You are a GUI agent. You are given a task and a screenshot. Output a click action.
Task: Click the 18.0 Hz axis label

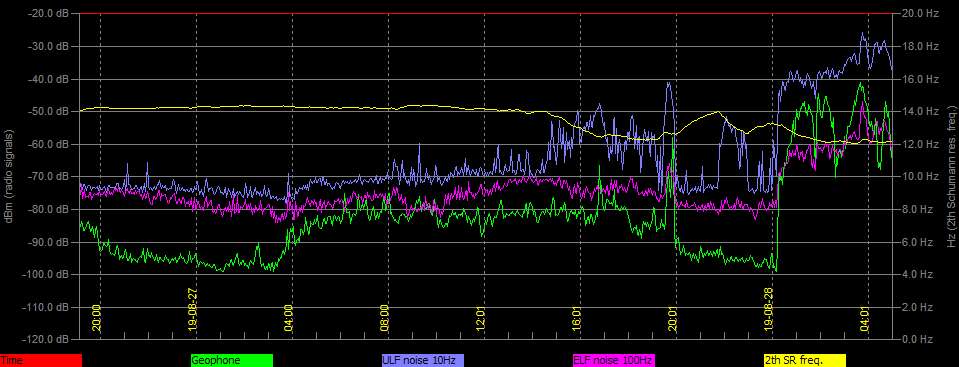(x=920, y=46)
